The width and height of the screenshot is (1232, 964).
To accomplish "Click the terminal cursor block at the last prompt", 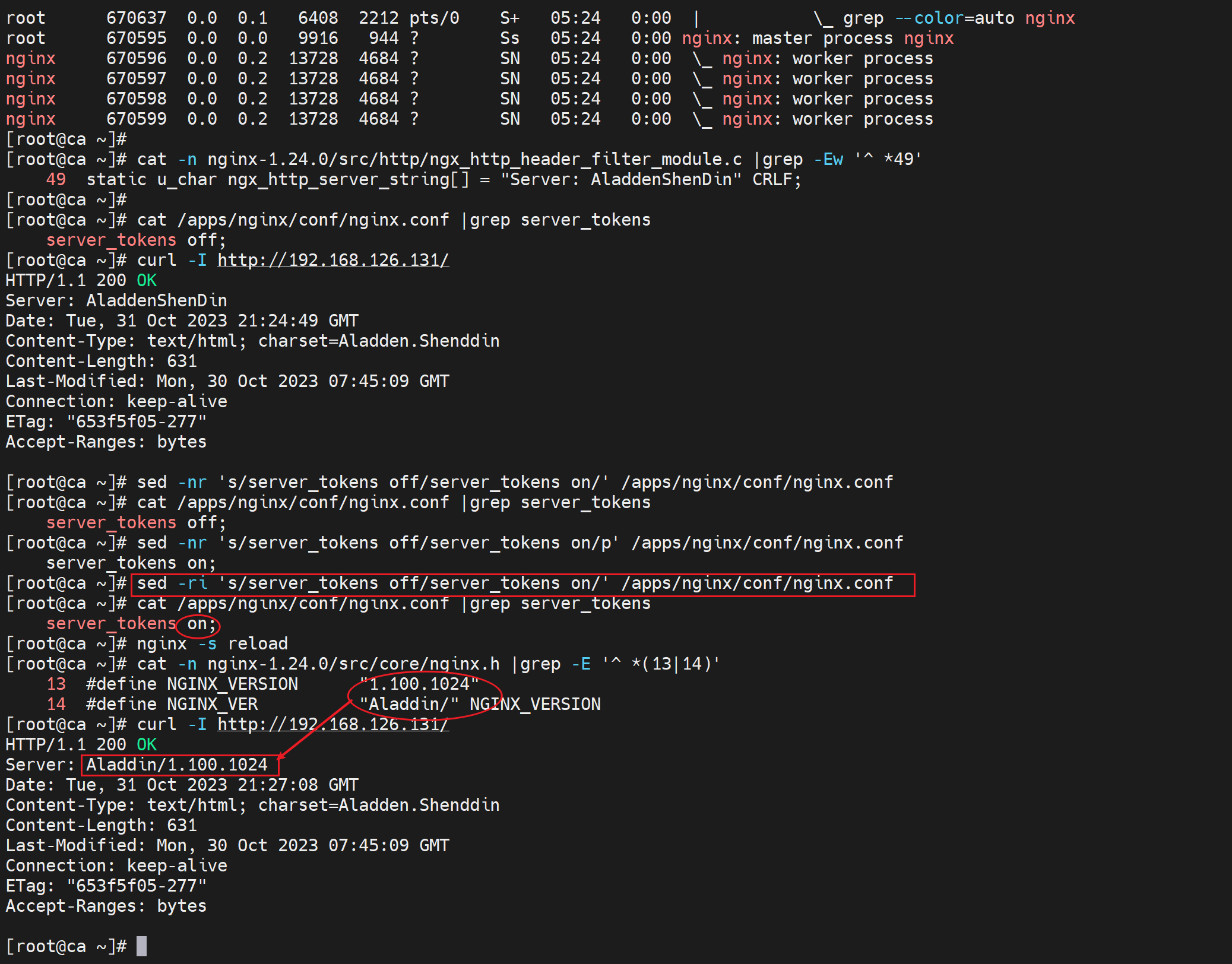I will pos(141,946).
